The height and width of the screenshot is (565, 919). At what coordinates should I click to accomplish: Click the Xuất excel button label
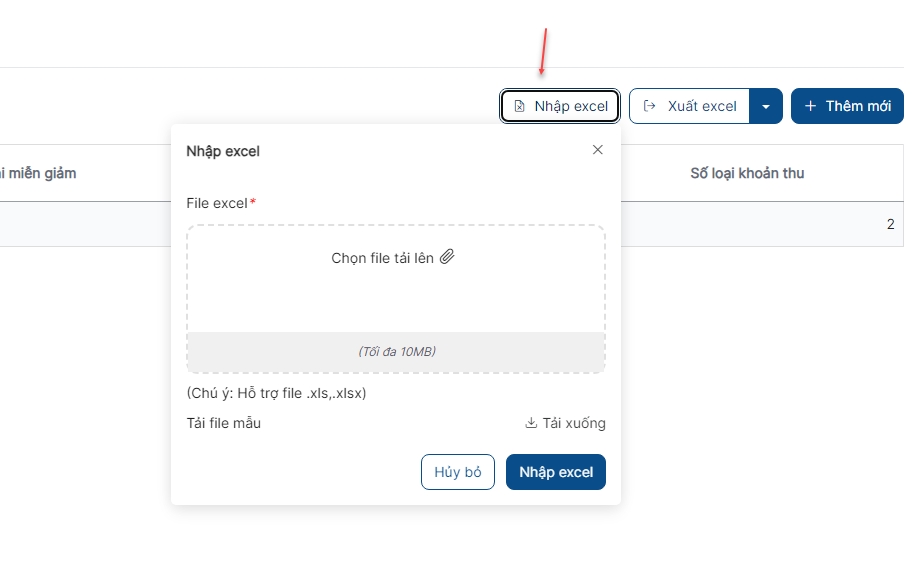(x=702, y=106)
